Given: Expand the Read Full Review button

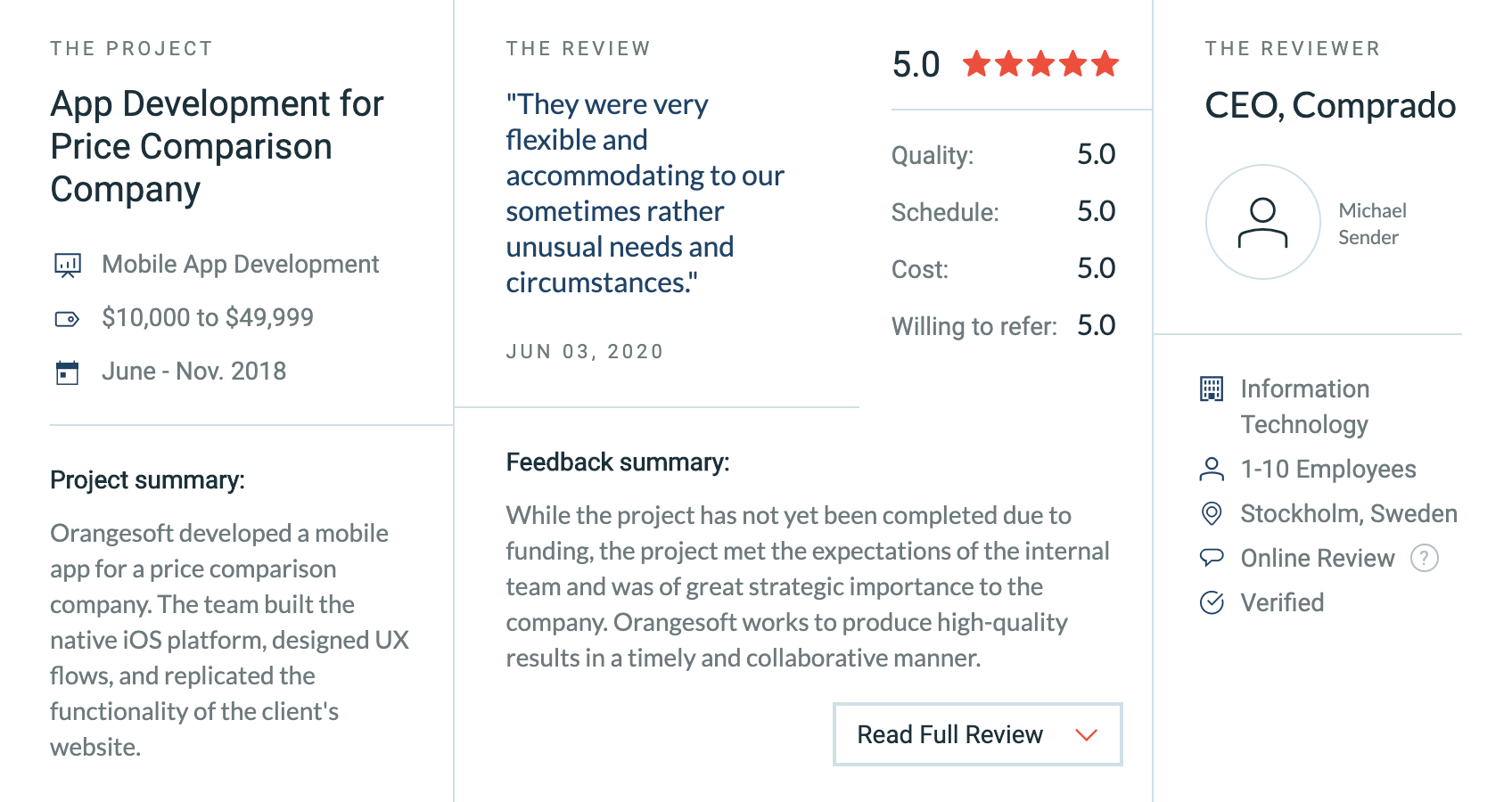Looking at the screenshot, I should pyautogui.click(x=978, y=734).
